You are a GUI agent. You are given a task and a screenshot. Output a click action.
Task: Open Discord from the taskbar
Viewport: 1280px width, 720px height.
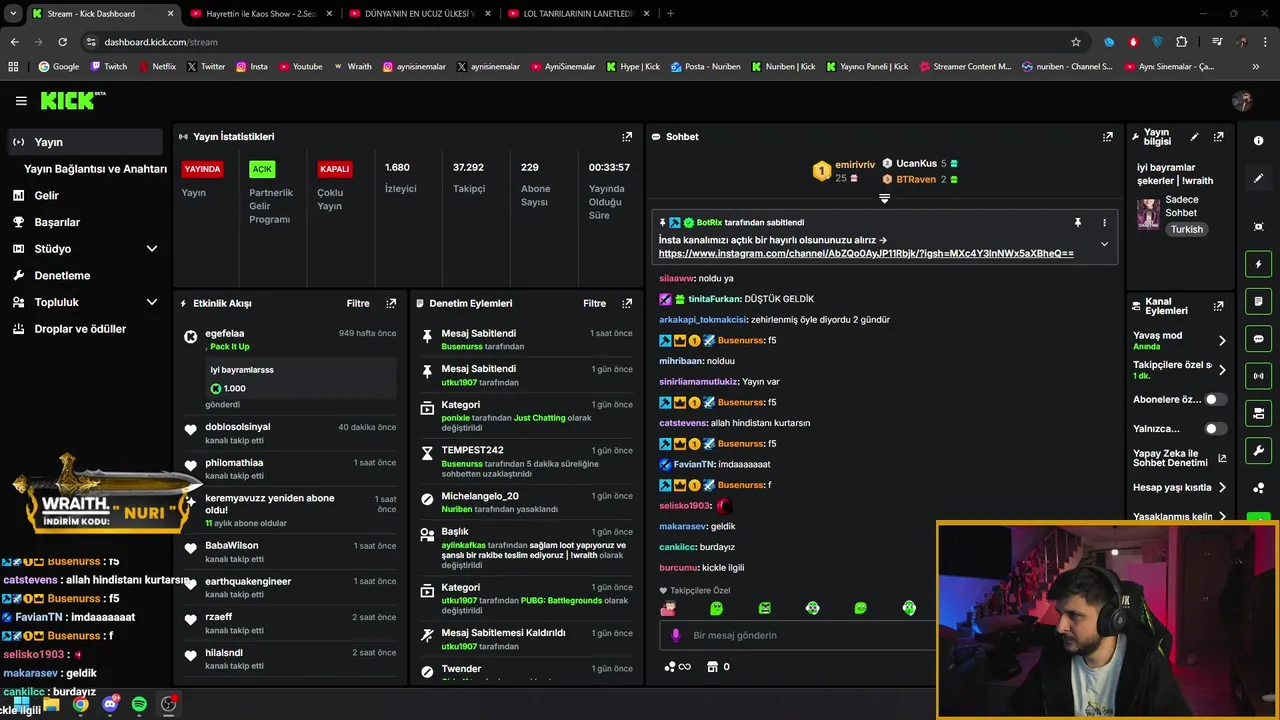click(110, 704)
